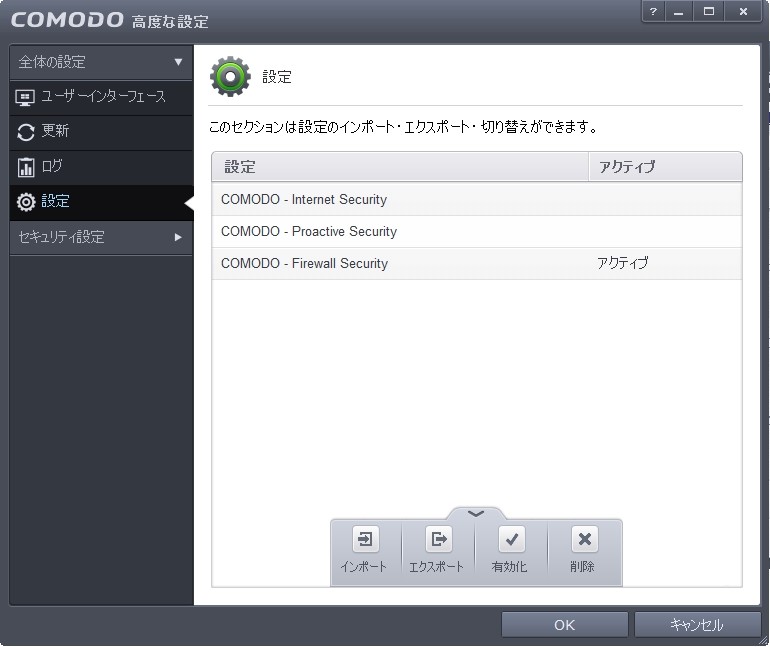Expand the セキュリティ設定 section
Viewport: 770px width, 647px height.
[101, 237]
